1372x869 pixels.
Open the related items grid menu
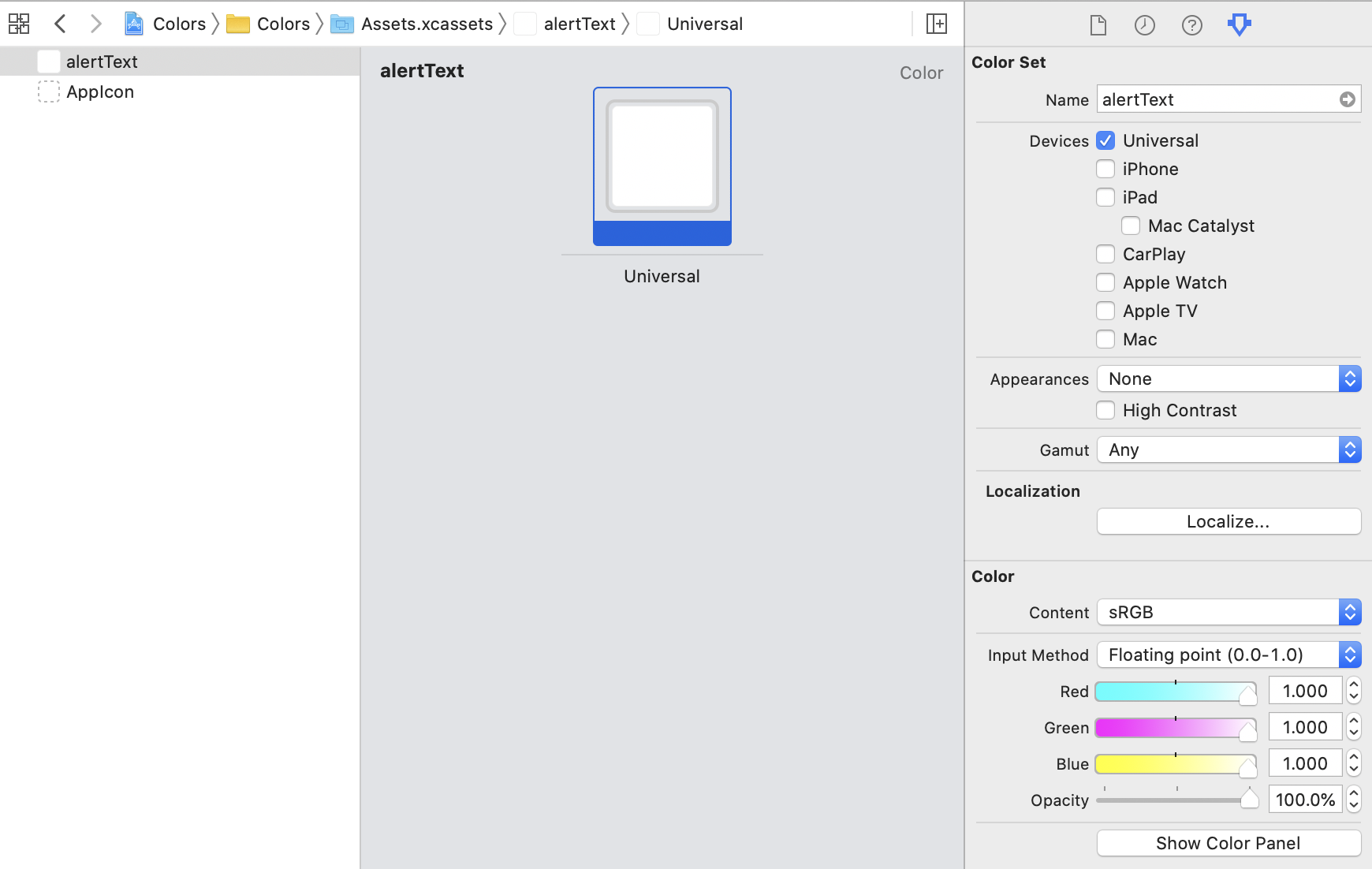19,24
